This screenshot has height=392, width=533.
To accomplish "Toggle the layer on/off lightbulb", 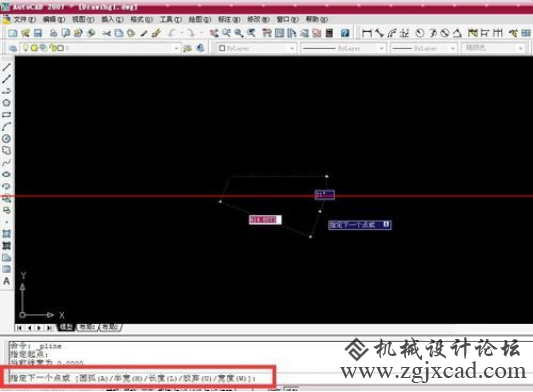I will coord(25,48).
